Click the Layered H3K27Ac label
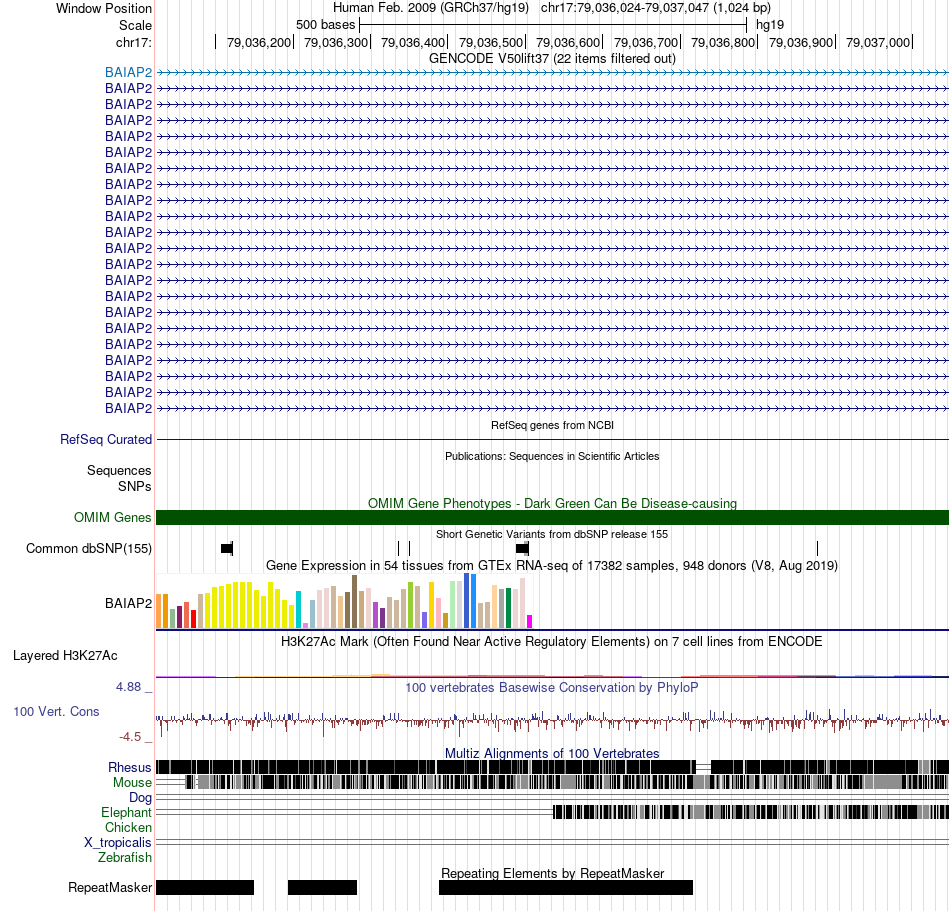 (x=65, y=655)
